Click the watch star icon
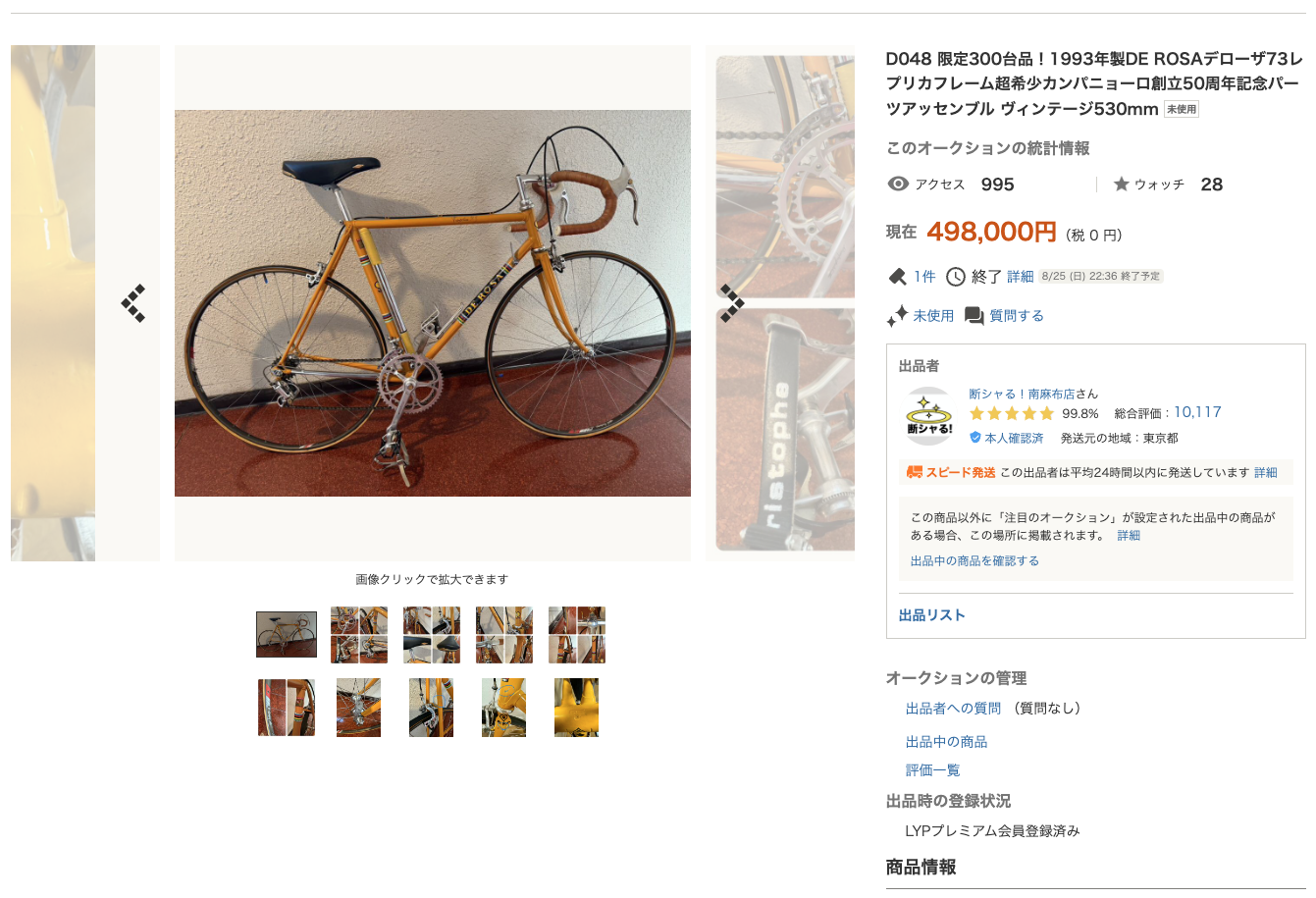The height and width of the screenshot is (898, 1316). (x=1122, y=185)
